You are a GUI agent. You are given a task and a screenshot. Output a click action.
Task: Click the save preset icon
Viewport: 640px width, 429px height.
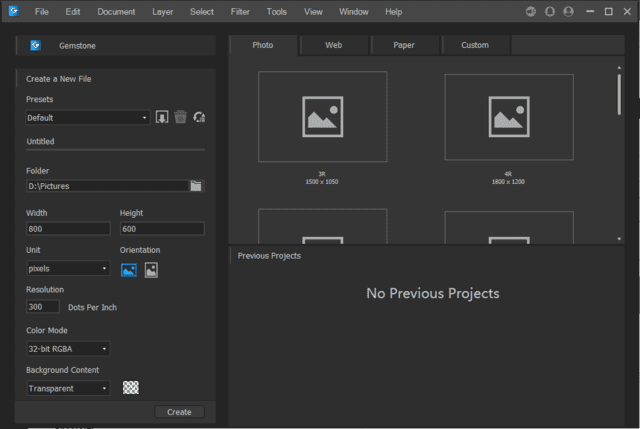pyautogui.click(x=162, y=117)
